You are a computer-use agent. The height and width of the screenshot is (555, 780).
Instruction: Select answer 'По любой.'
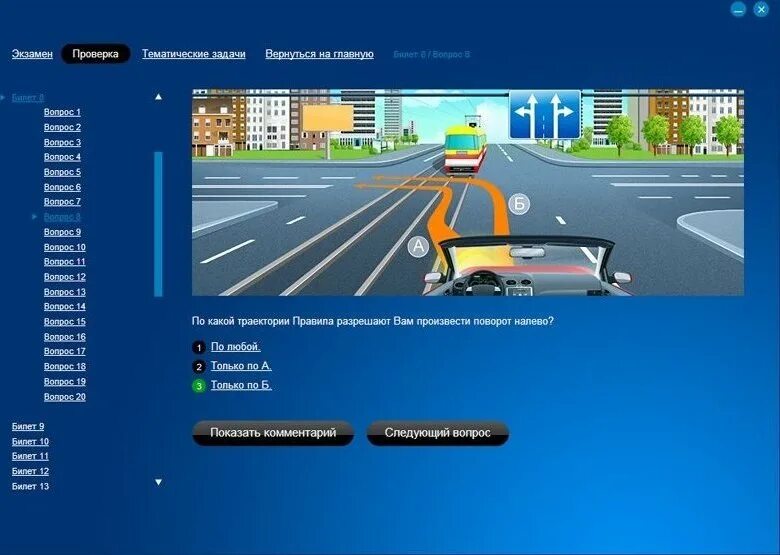(x=236, y=347)
